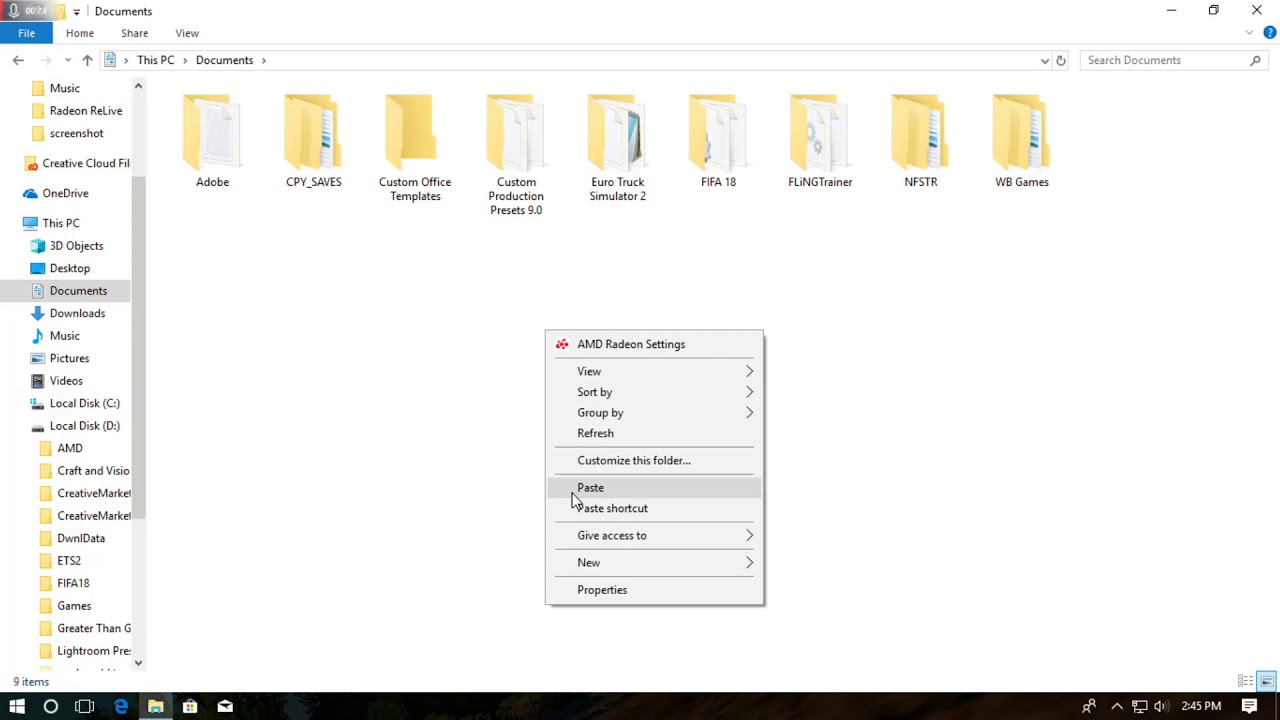The width and height of the screenshot is (1280, 720).
Task: Refresh the Documents address bar
Action: (x=1061, y=60)
